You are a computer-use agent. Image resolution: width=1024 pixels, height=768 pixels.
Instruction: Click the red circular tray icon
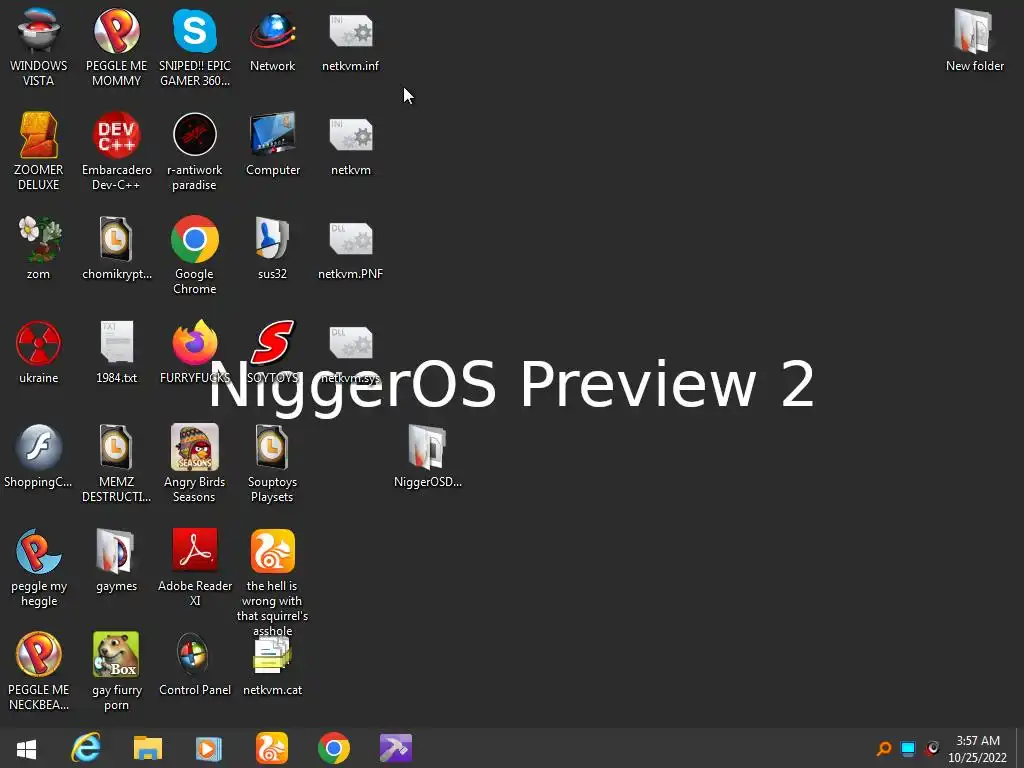pyautogui.click(x=932, y=748)
